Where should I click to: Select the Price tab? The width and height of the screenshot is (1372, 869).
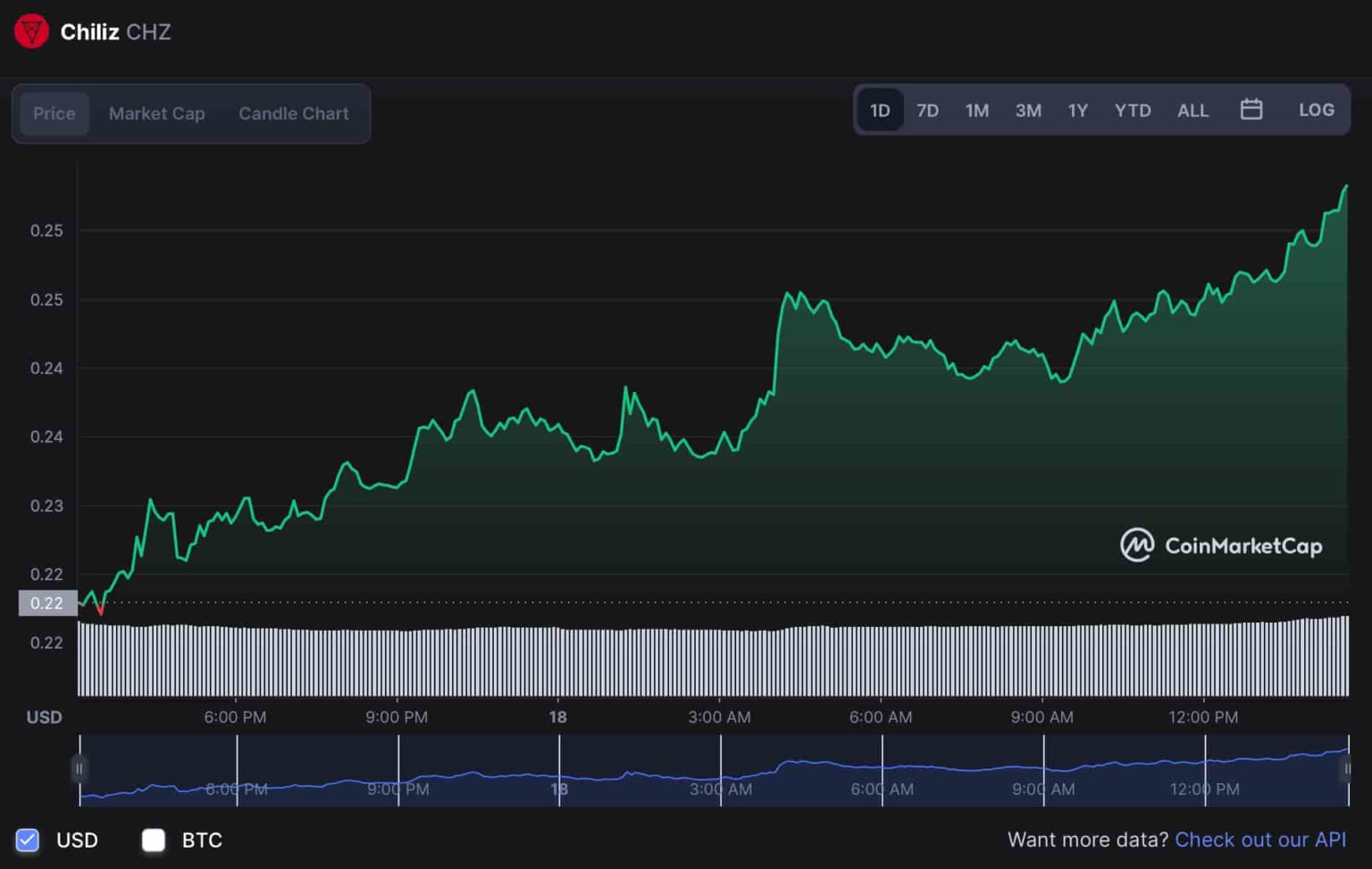point(54,113)
